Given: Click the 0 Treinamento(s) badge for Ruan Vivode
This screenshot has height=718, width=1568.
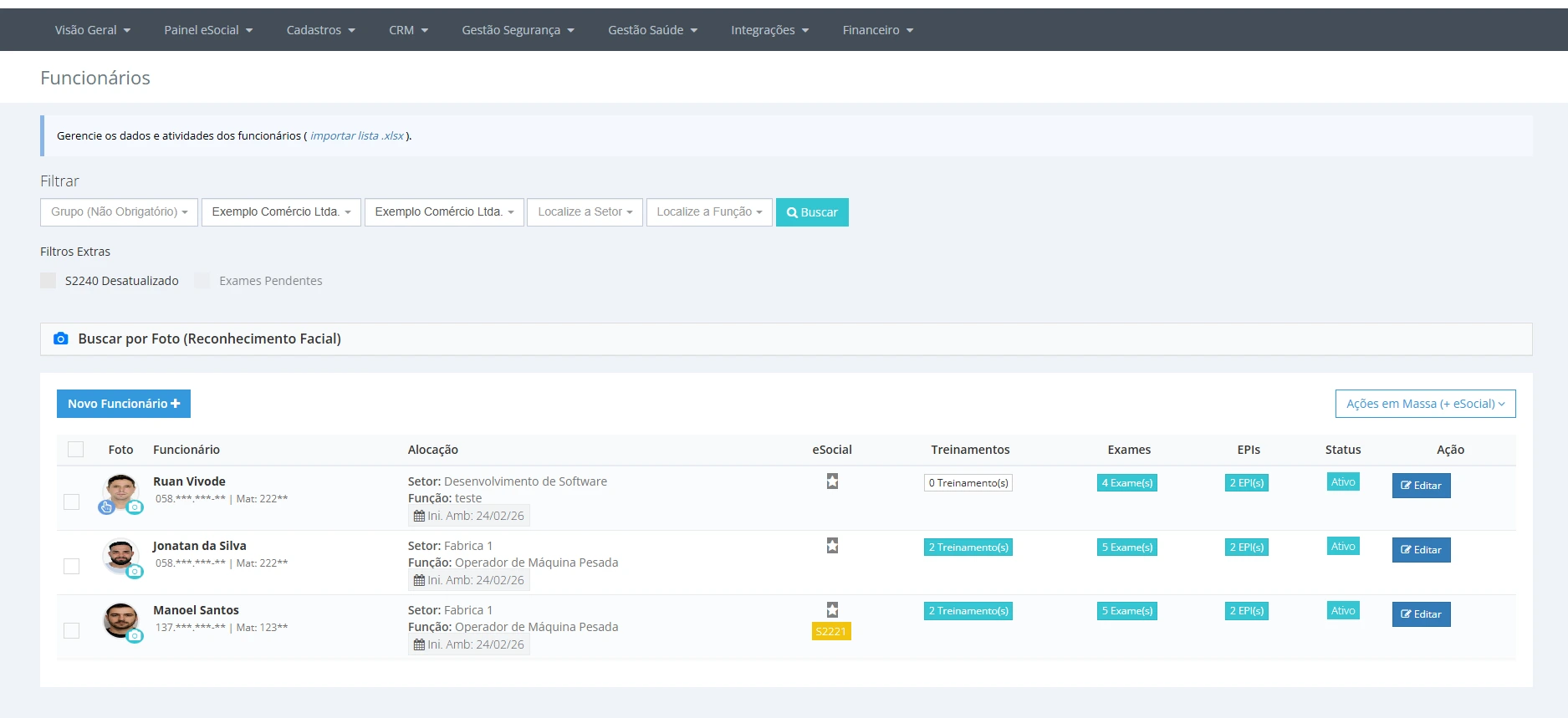Looking at the screenshot, I should tap(968, 483).
